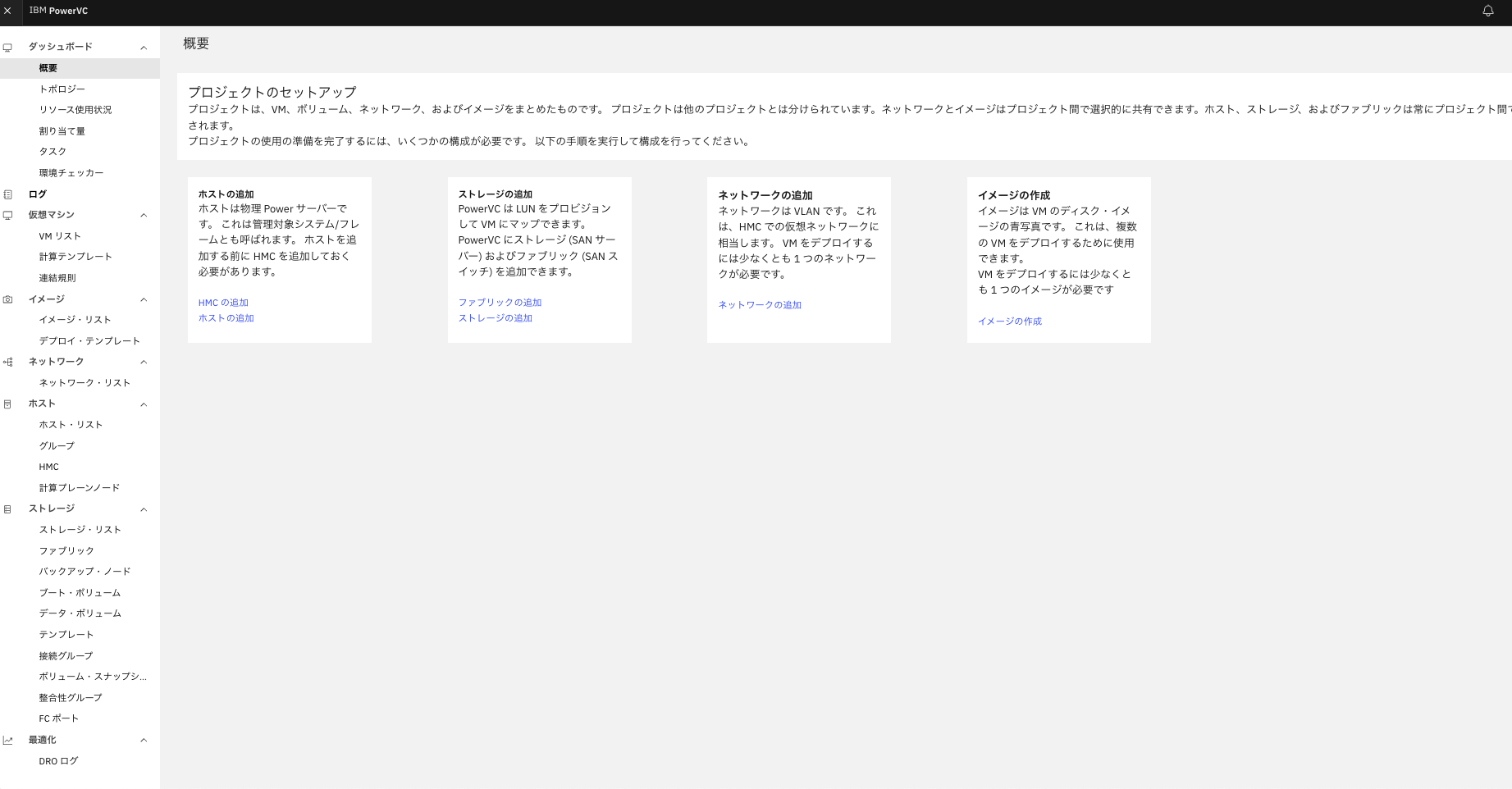Collapse the ストレージ section chevron
The width and height of the screenshot is (1512, 789).
pyautogui.click(x=144, y=509)
